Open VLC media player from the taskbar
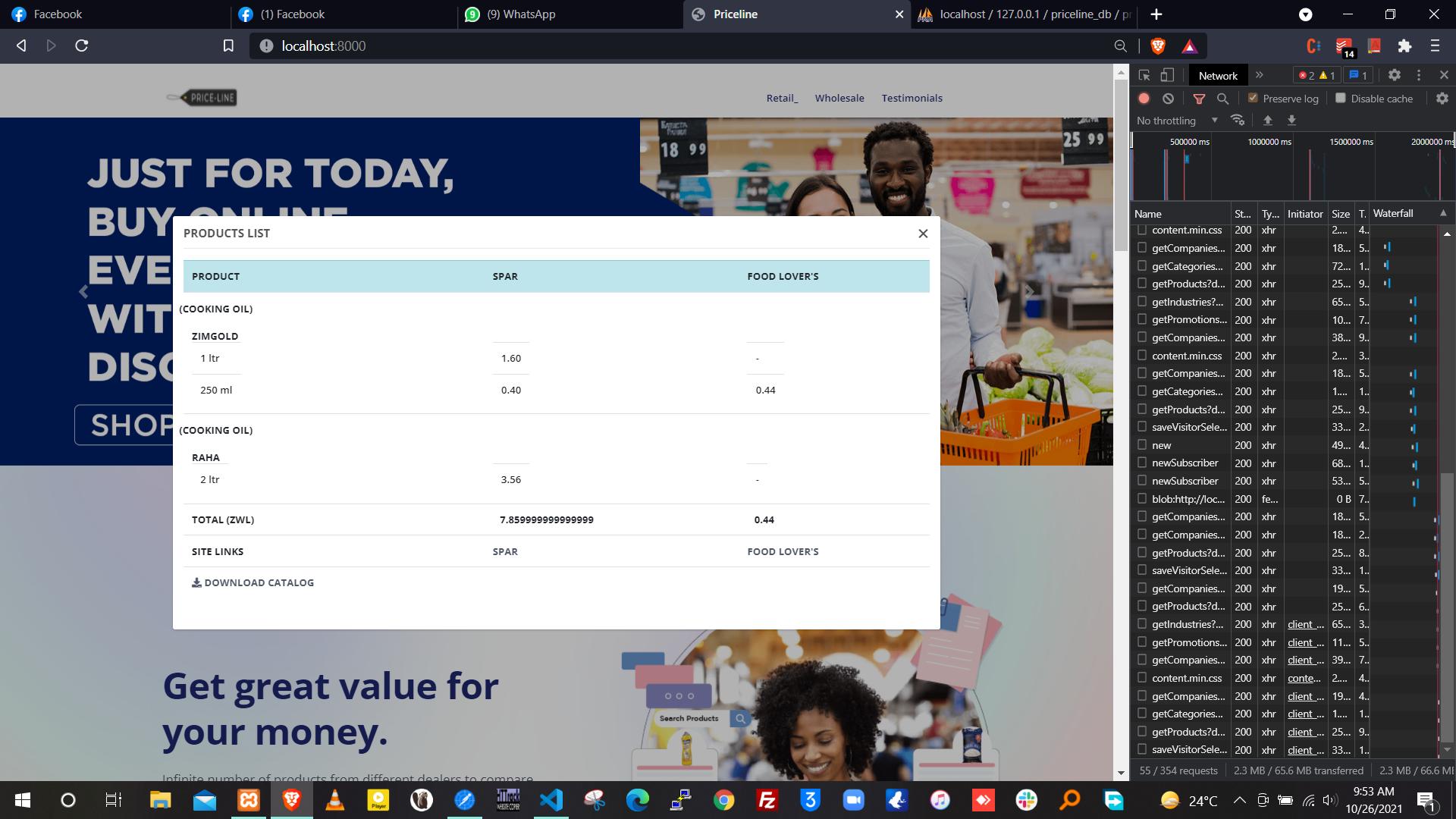 pos(335,800)
